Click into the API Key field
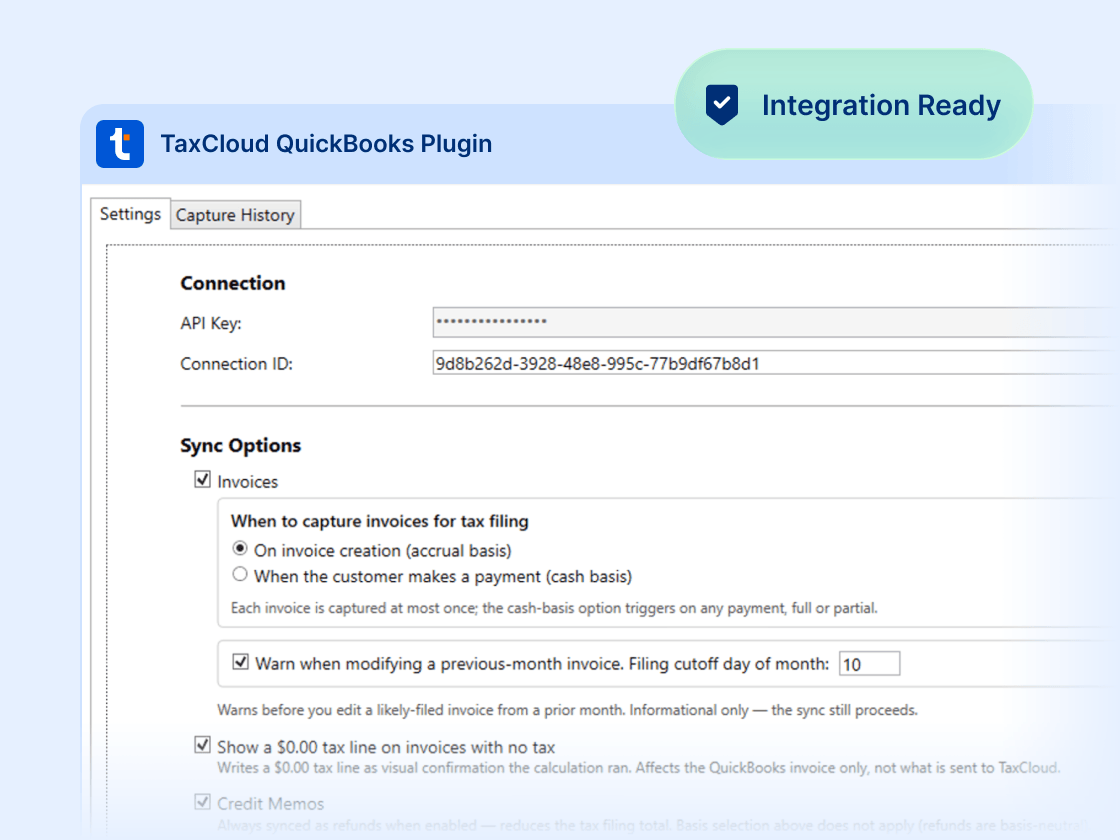Image resolution: width=1120 pixels, height=840 pixels. (776, 322)
